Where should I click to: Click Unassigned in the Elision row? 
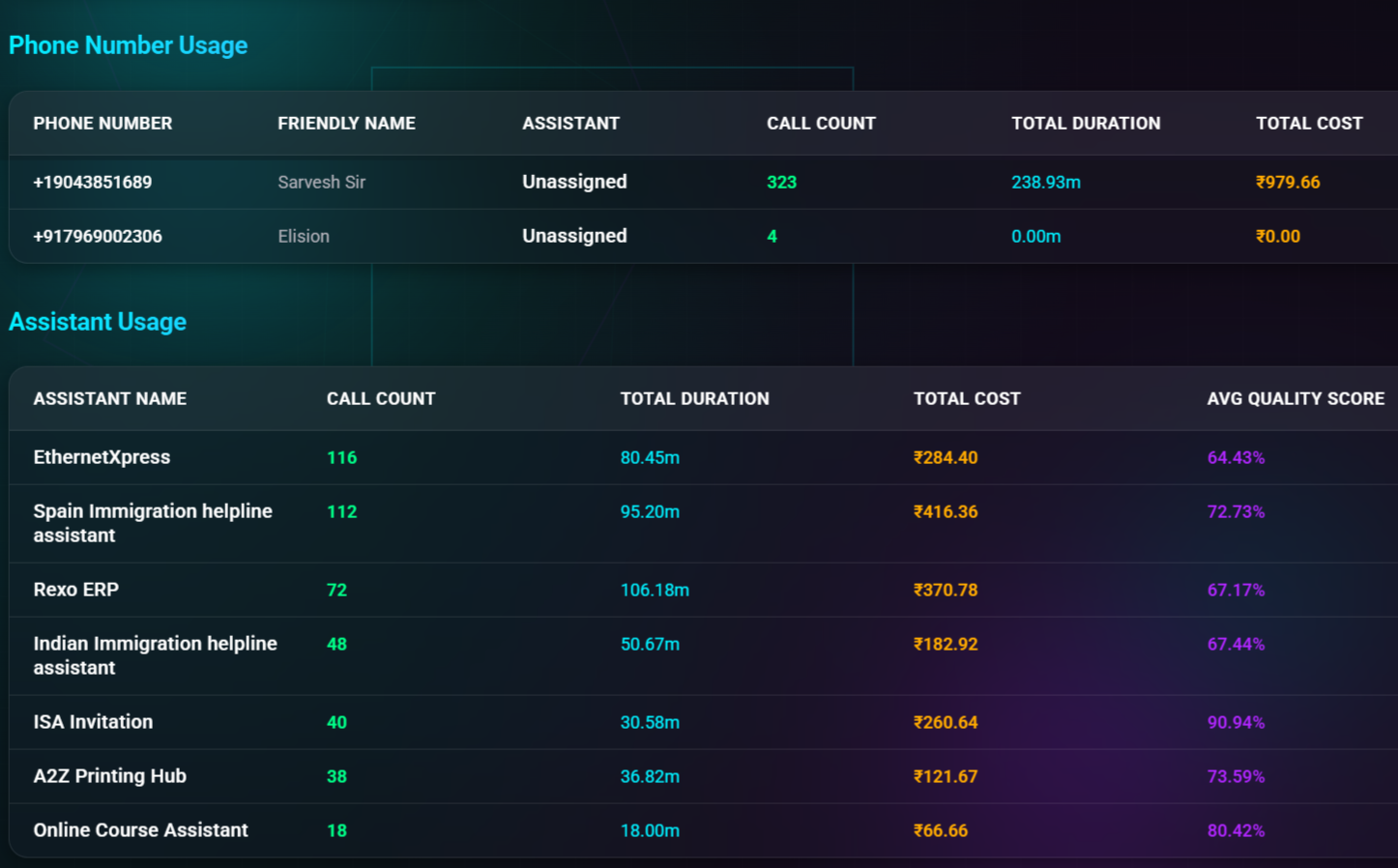pyautogui.click(x=574, y=236)
